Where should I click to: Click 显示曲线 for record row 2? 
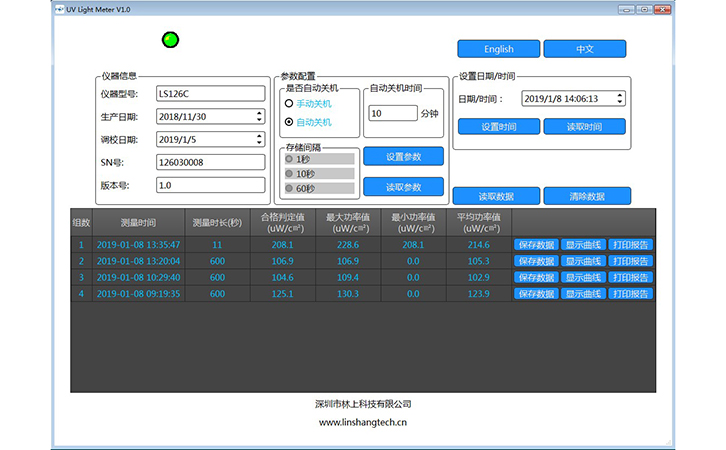[584, 261]
